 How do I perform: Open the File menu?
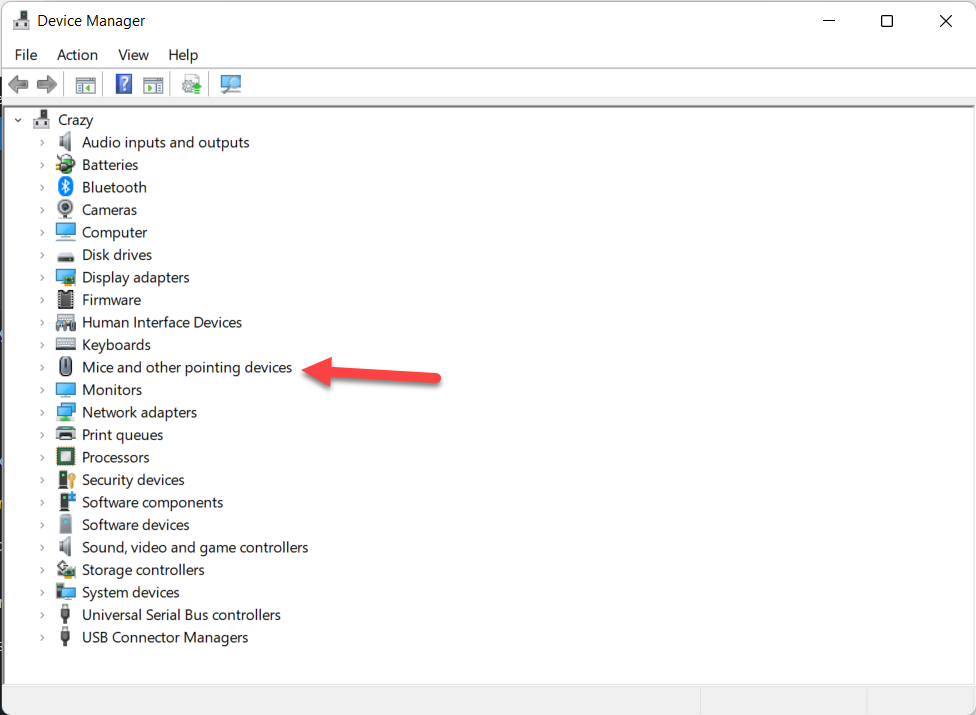26,55
